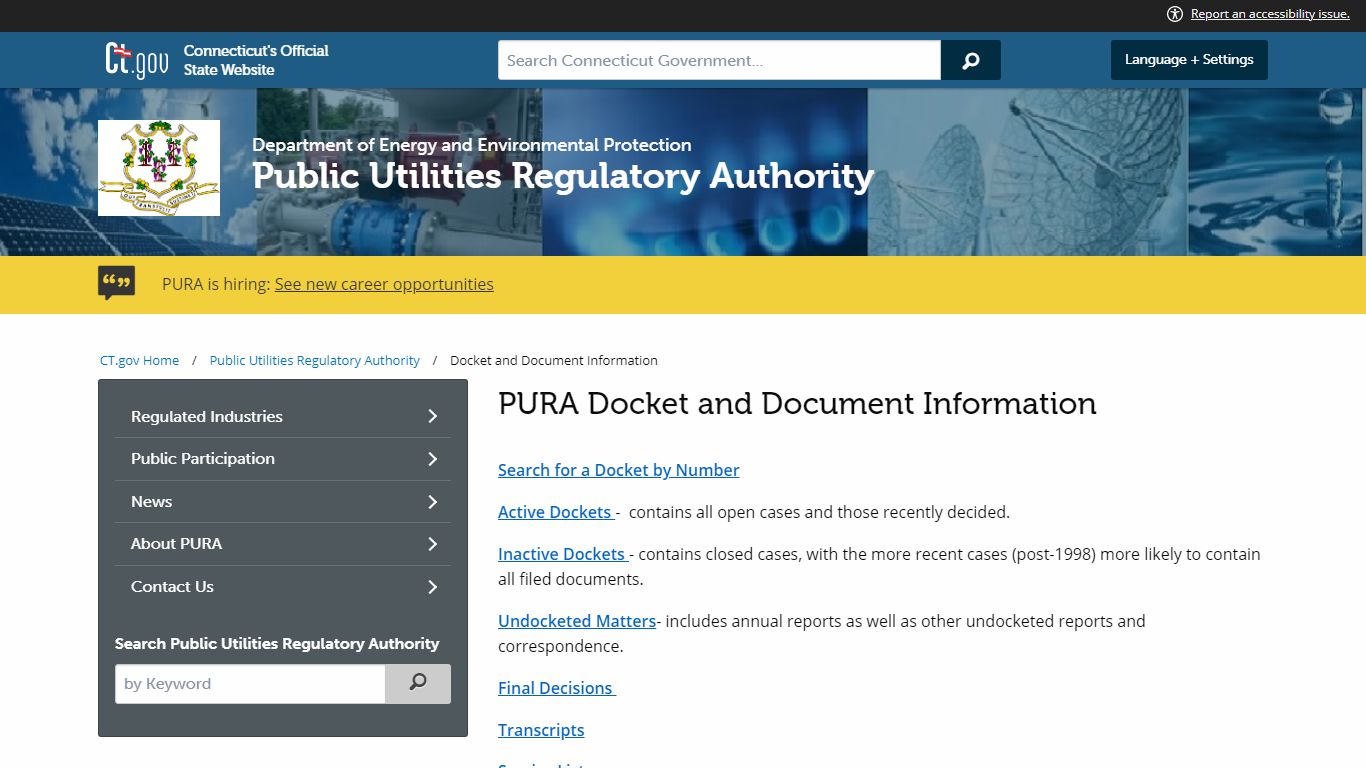Click Public Utilities Regulatory Authority banner title
1366x768 pixels.
[563, 176]
